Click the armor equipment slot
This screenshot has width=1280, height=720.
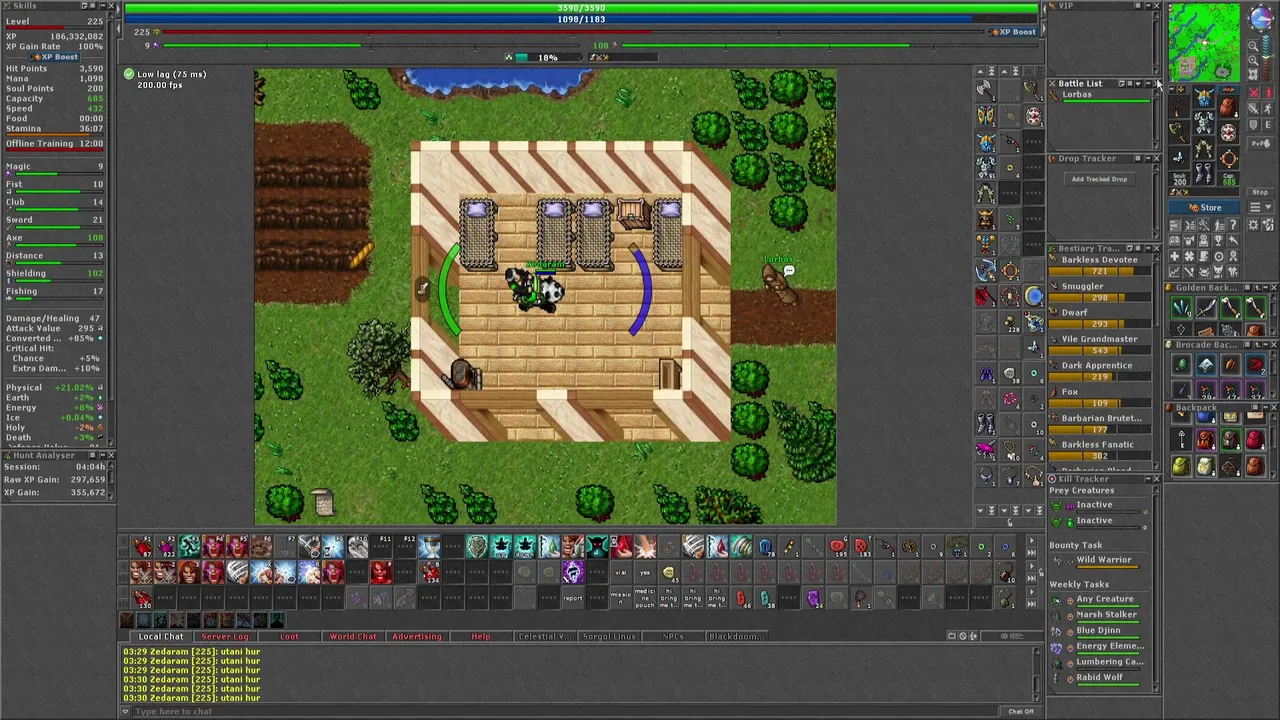1203,123
